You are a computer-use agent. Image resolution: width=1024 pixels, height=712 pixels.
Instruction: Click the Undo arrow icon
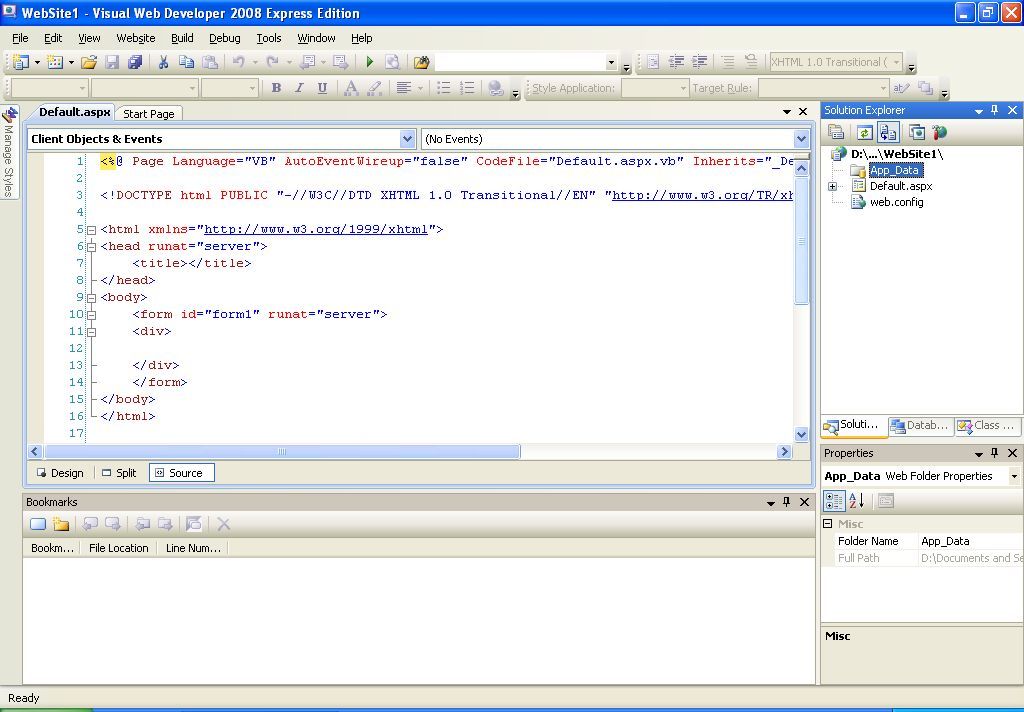pos(238,62)
